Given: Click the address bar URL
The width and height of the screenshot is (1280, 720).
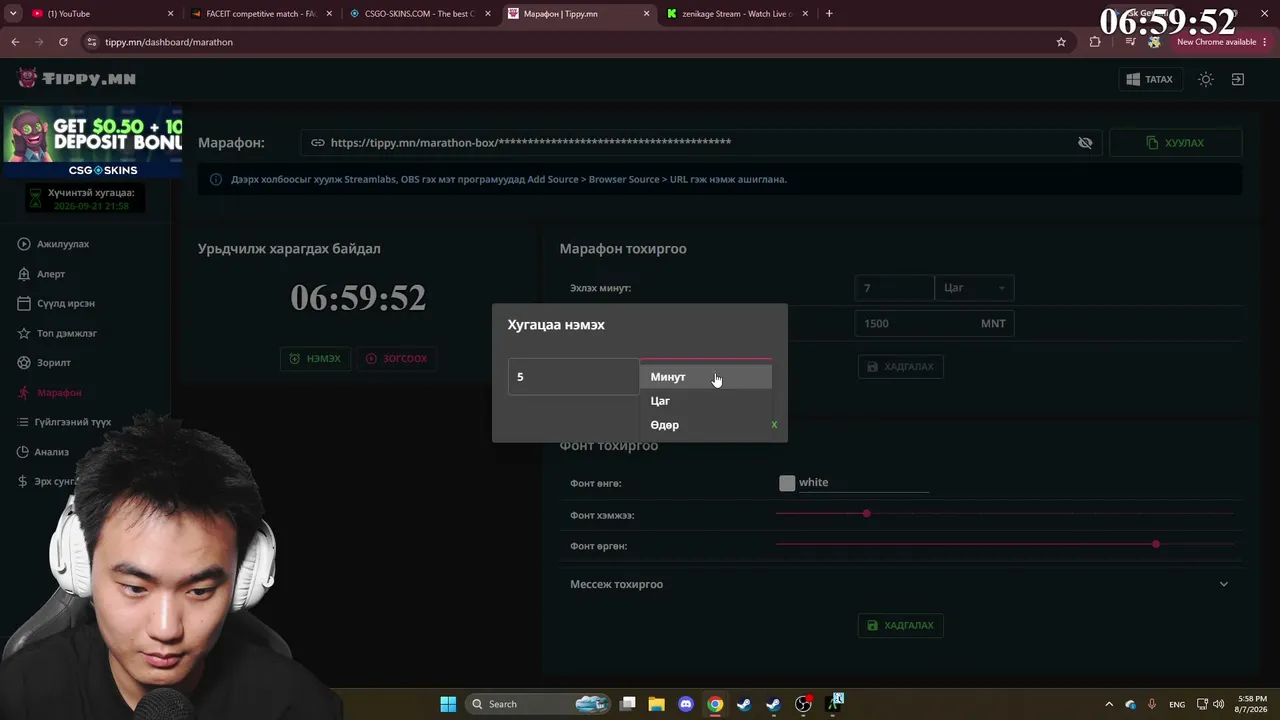Looking at the screenshot, I should coord(169,42).
